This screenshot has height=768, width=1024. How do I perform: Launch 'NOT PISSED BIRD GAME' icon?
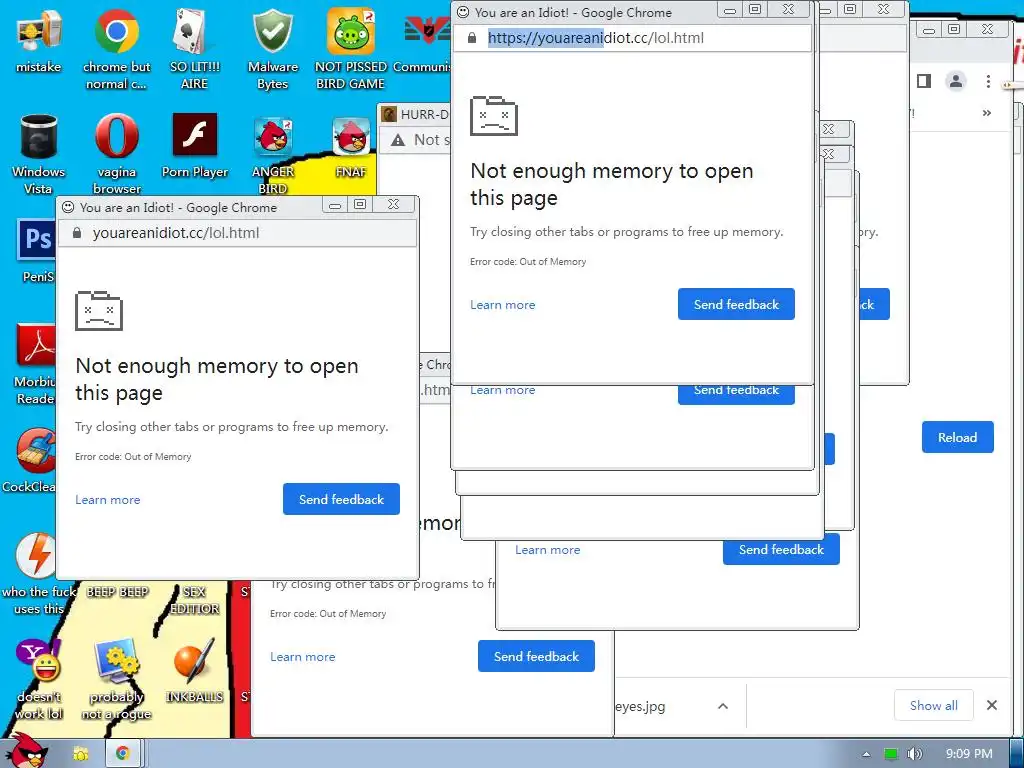pyautogui.click(x=351, y=49)
